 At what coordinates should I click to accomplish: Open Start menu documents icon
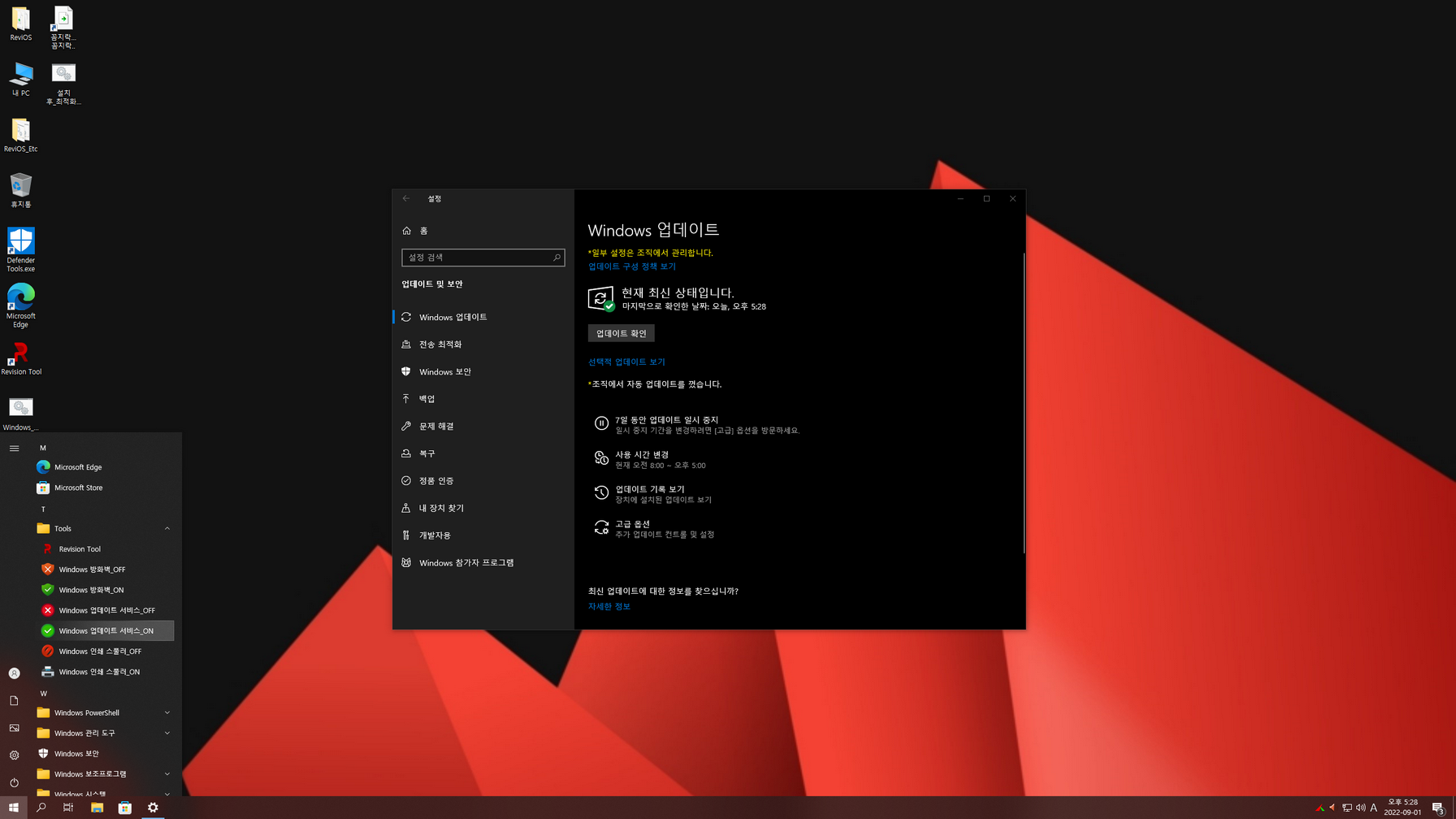tap(14, 700)
